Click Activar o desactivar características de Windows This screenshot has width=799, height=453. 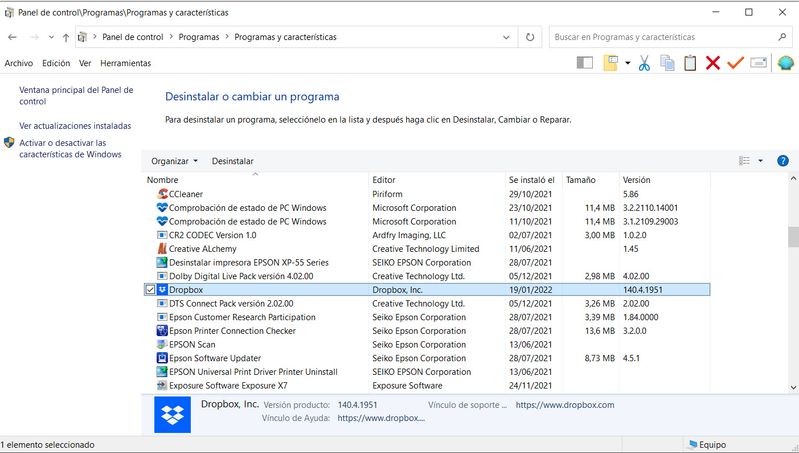point(70,148)
